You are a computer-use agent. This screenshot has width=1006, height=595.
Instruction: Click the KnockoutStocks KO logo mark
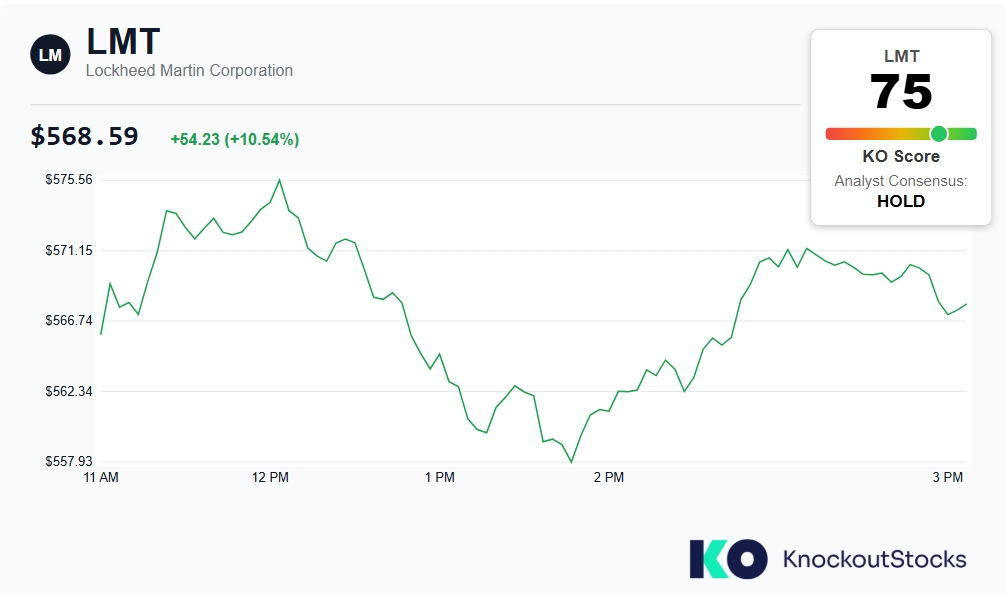728,559
